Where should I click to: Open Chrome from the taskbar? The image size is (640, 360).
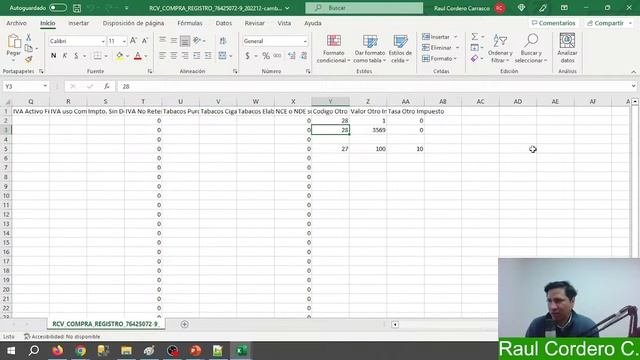coord(80,351)
